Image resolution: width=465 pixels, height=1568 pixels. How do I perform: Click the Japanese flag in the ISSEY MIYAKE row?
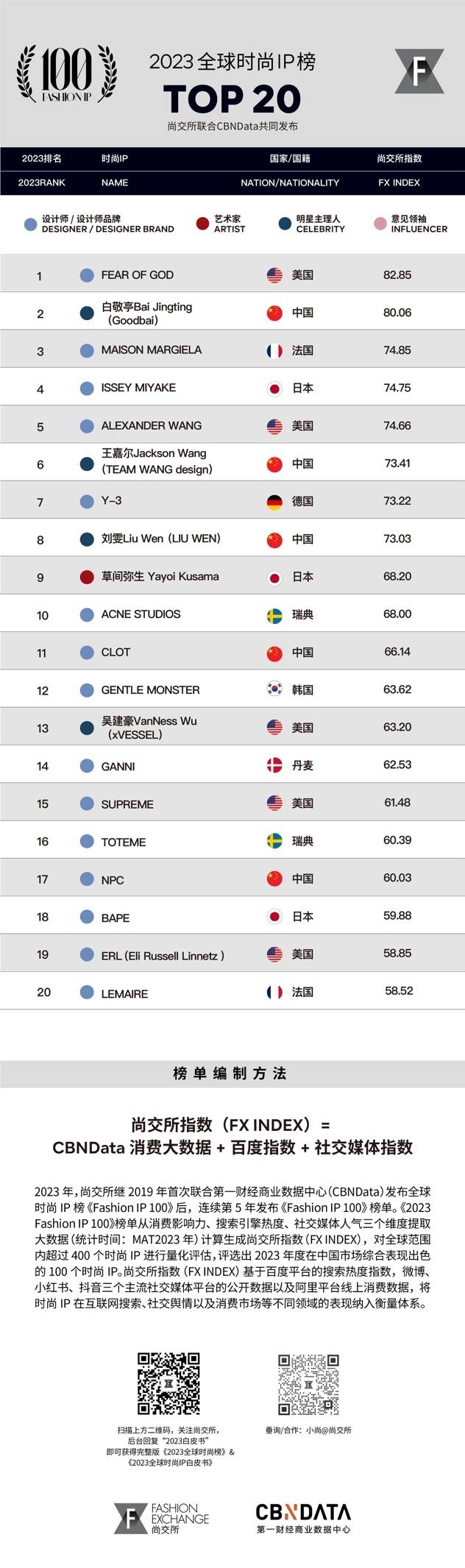click(x=274, y=389)
